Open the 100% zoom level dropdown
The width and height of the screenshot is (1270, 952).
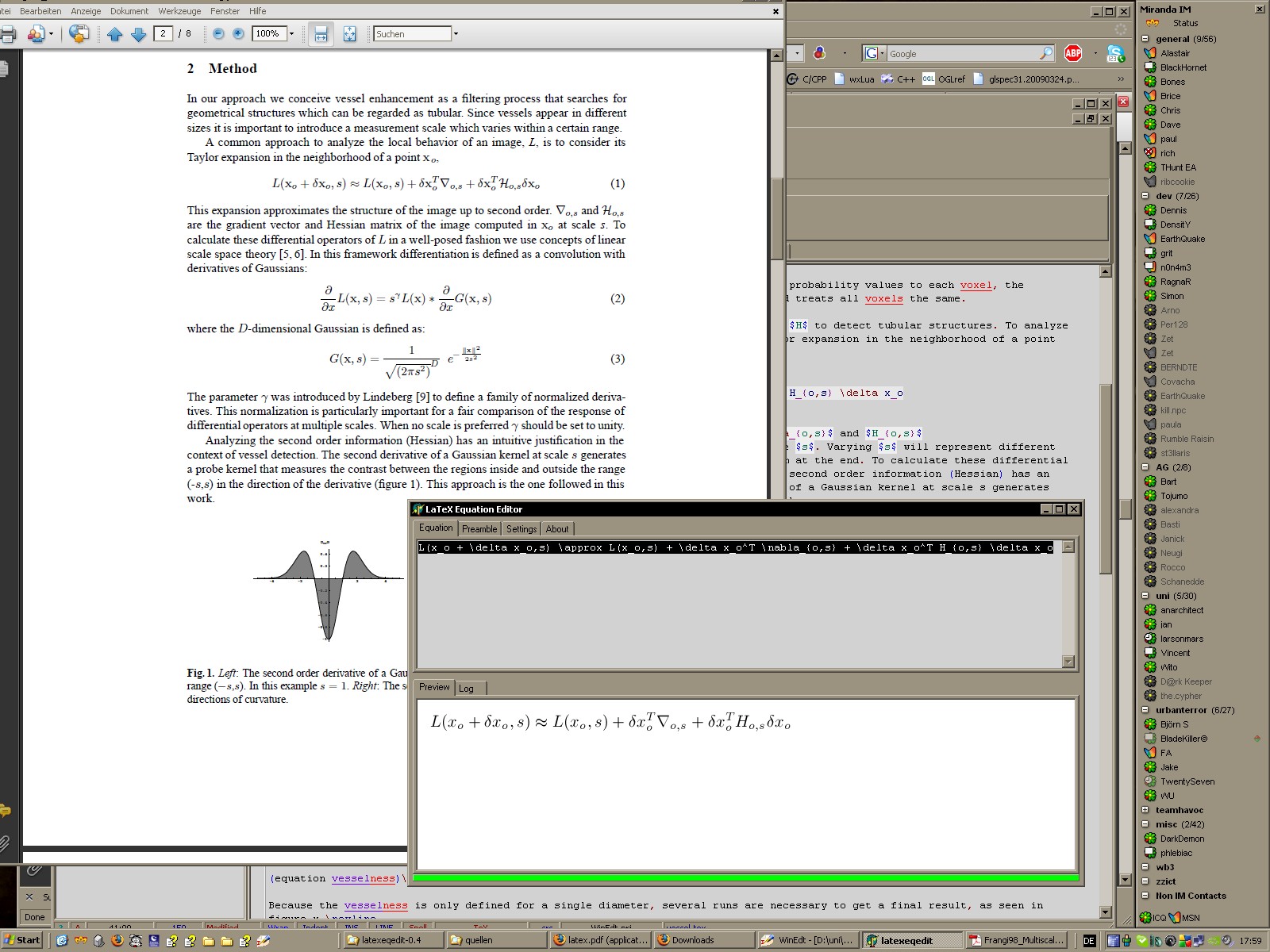click(x=292, y=33)
